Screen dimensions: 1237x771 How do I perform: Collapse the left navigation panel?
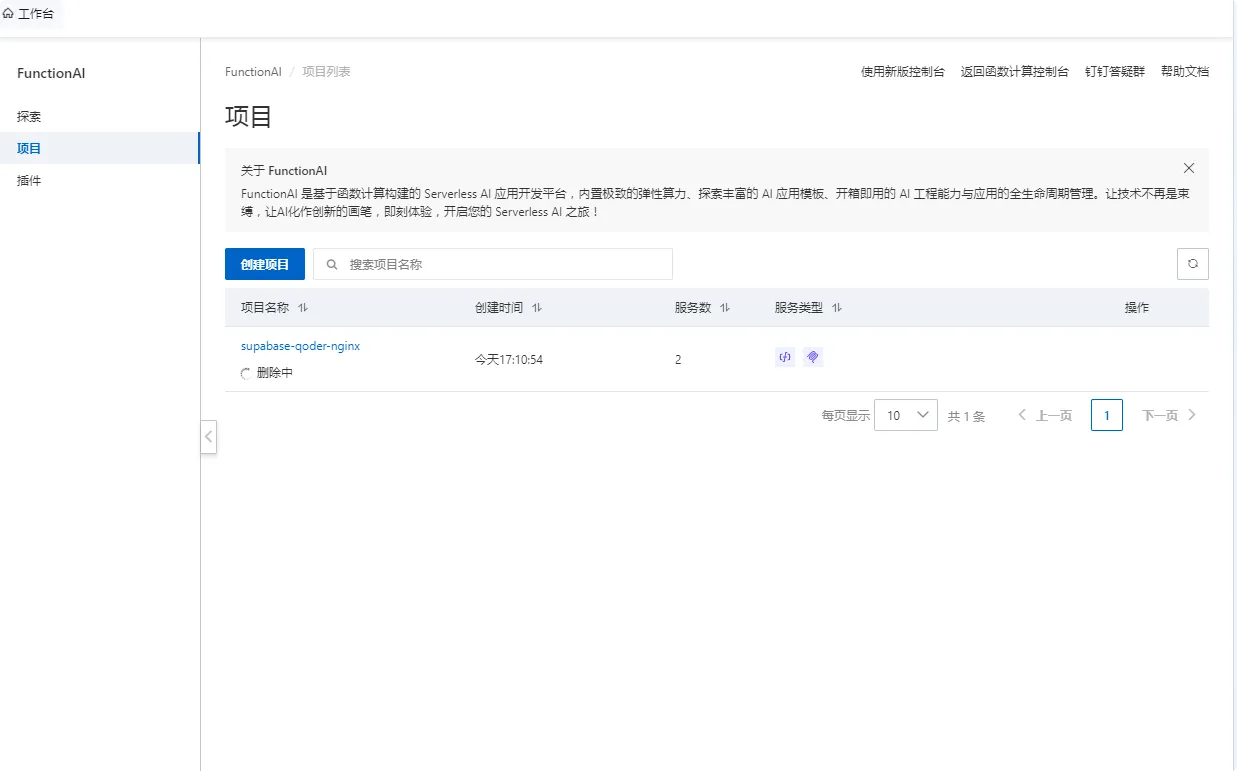click(x=208, y=437)
